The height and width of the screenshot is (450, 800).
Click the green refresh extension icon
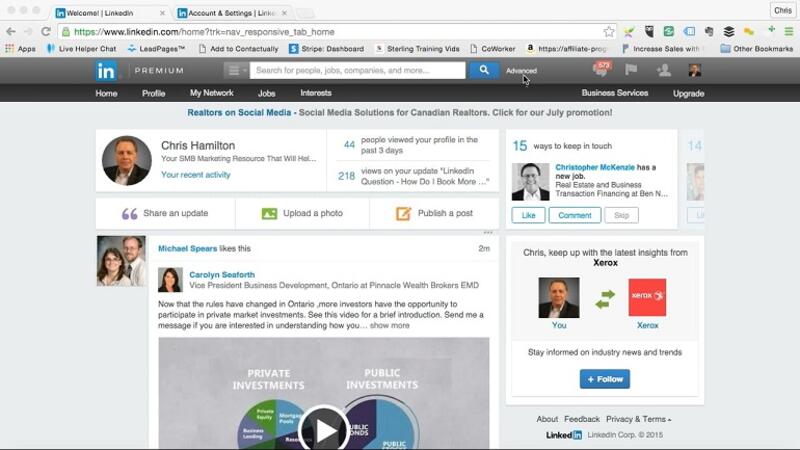pos(668,32)
